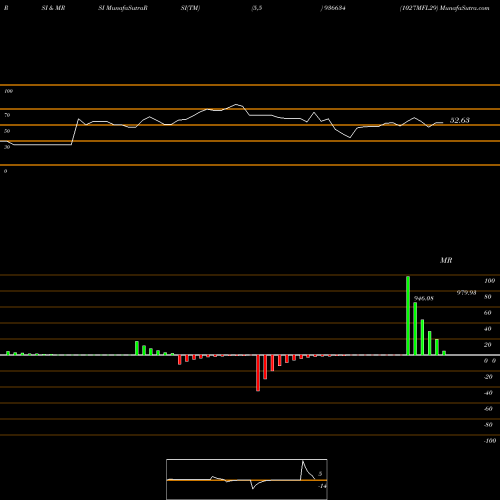This screenshot has width=500, height=500.
Task: Select the 'SI MunafaSutraR' header text
Action: click(x=123, y=8)
